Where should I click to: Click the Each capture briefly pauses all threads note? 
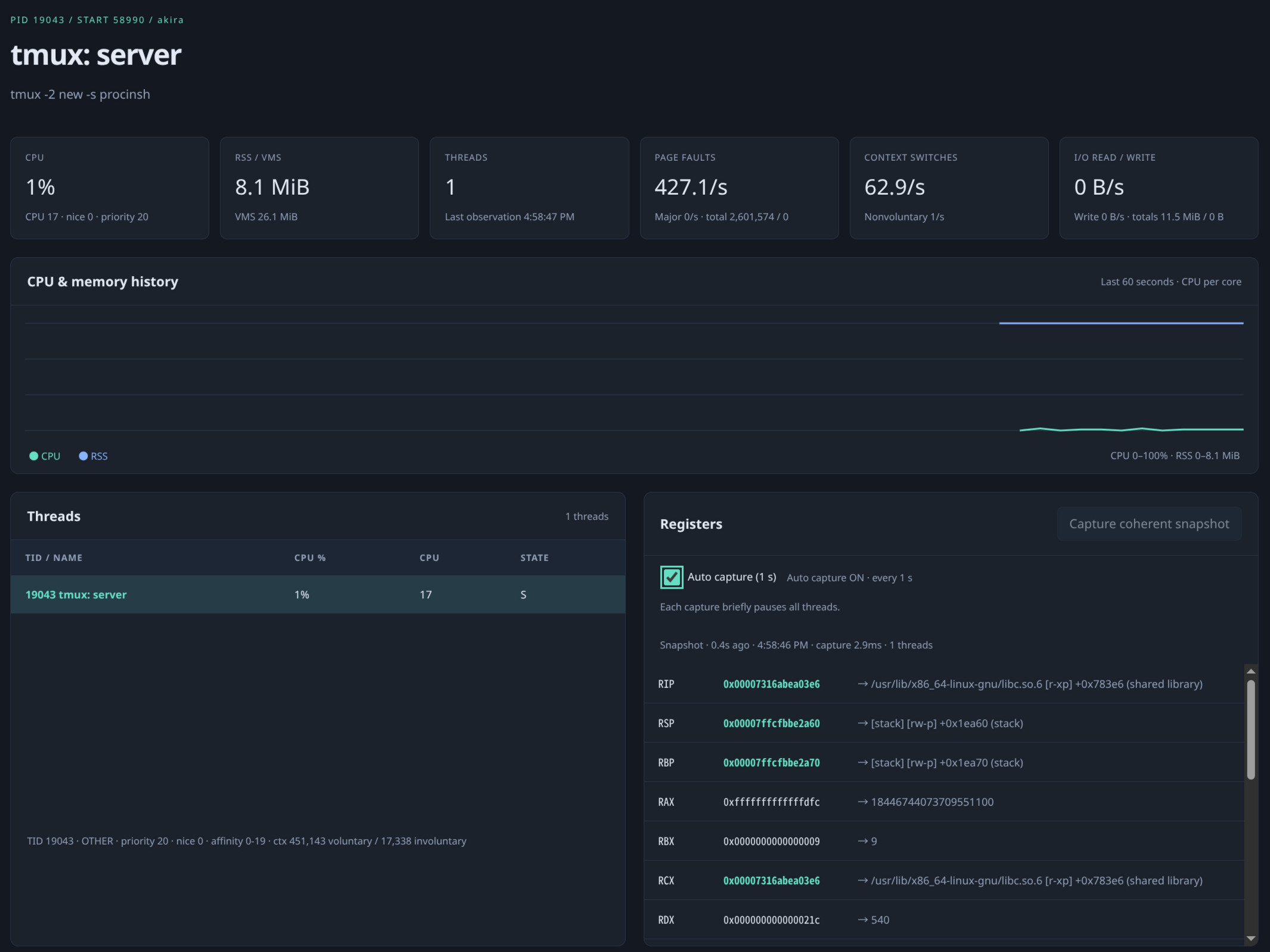click(x=750, y=607)
